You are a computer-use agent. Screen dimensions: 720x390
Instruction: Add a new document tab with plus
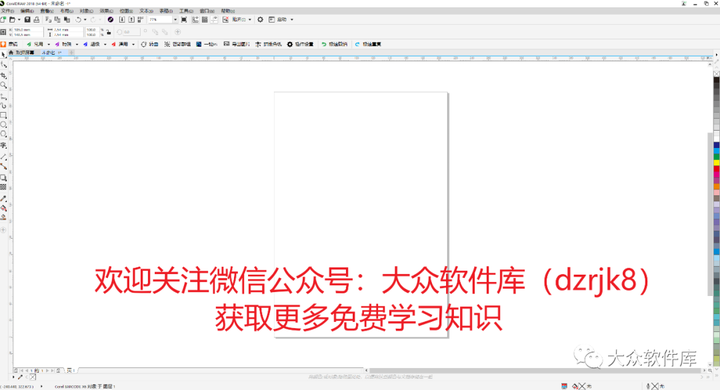pyautogui.click(x=71, y=52)
